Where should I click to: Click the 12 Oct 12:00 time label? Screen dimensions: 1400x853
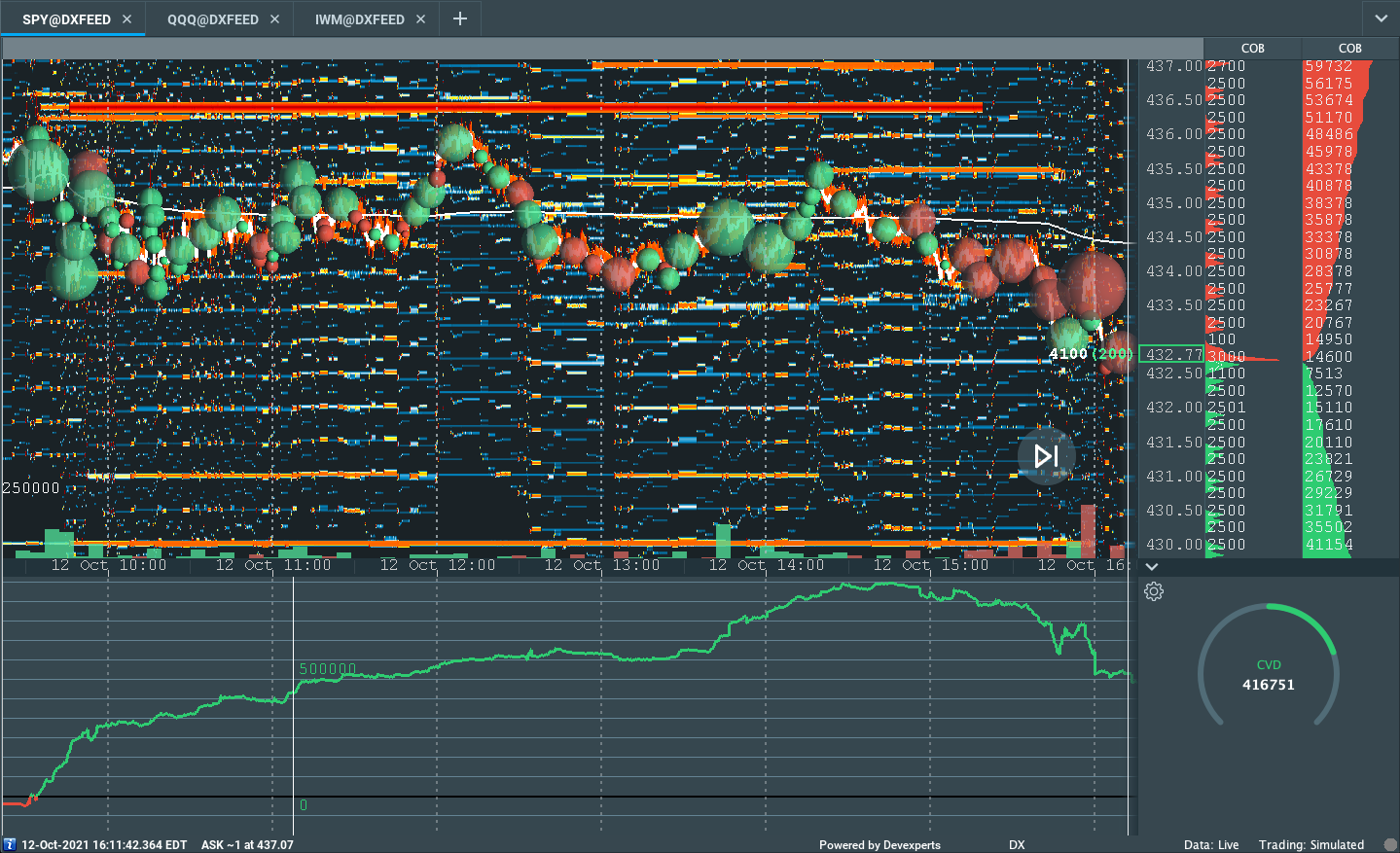438,565
